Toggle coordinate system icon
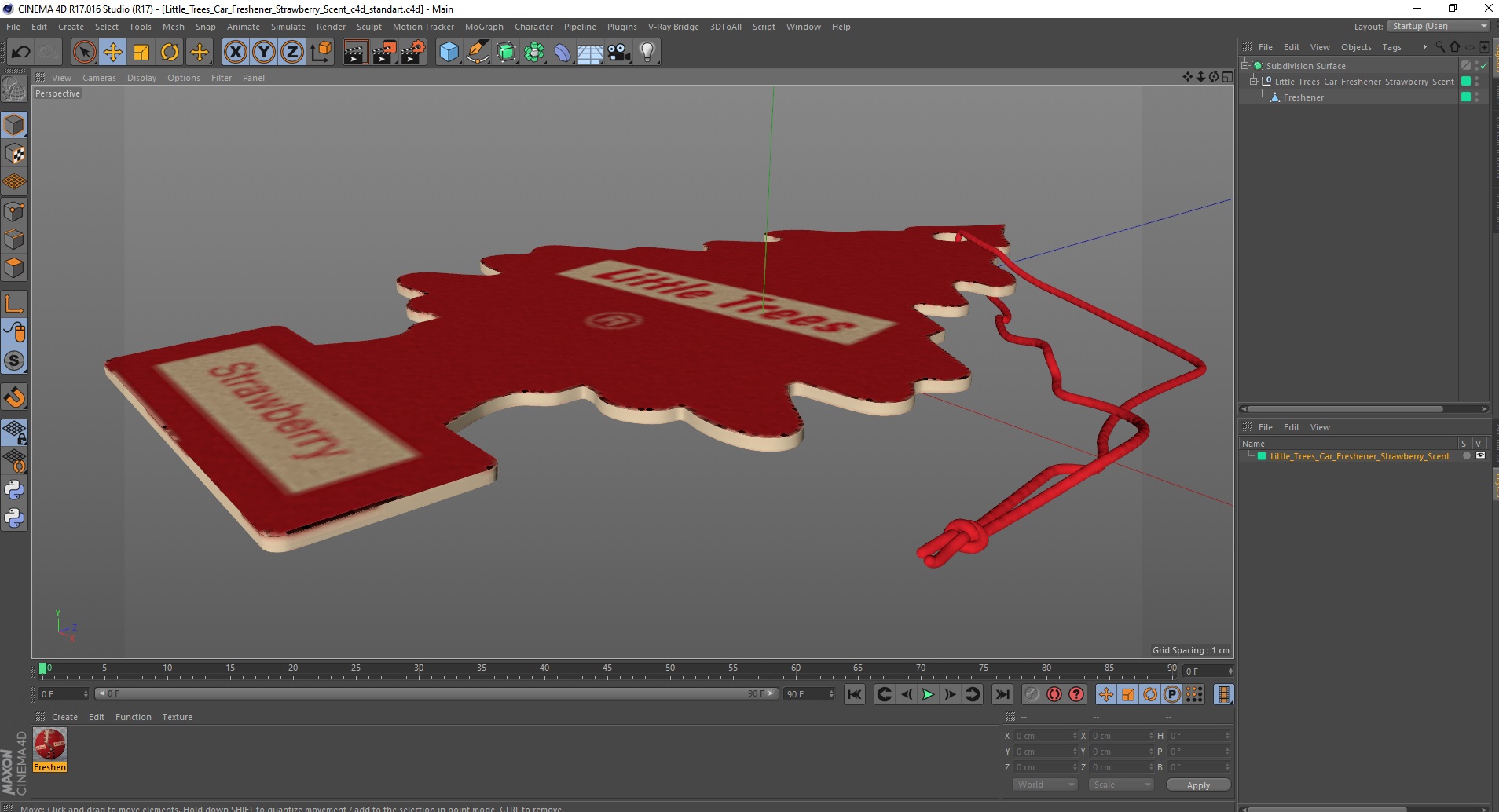Screen dimensions: 1499x812 321,53
